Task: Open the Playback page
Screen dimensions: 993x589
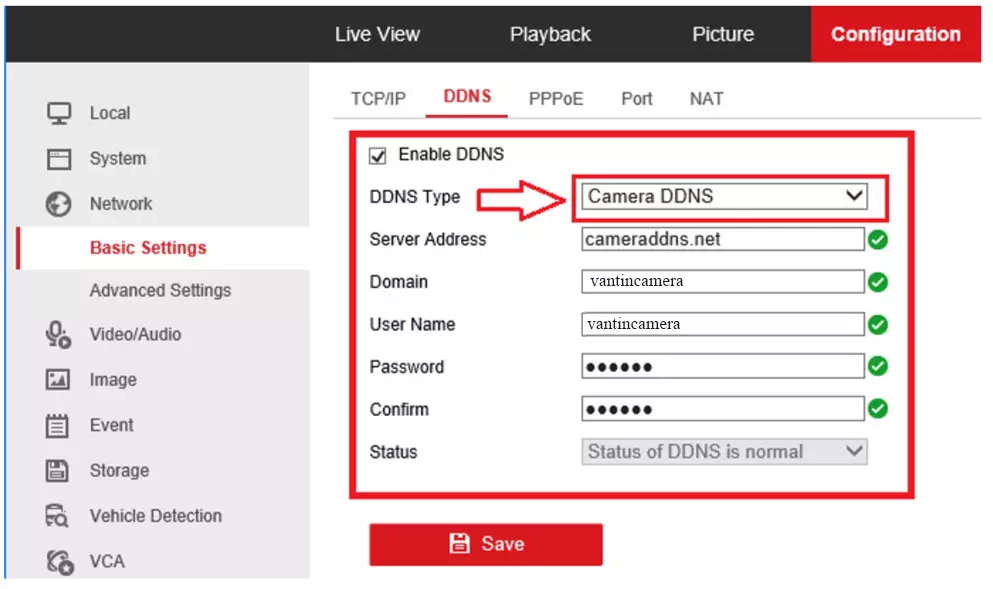Action: point(550,34)
